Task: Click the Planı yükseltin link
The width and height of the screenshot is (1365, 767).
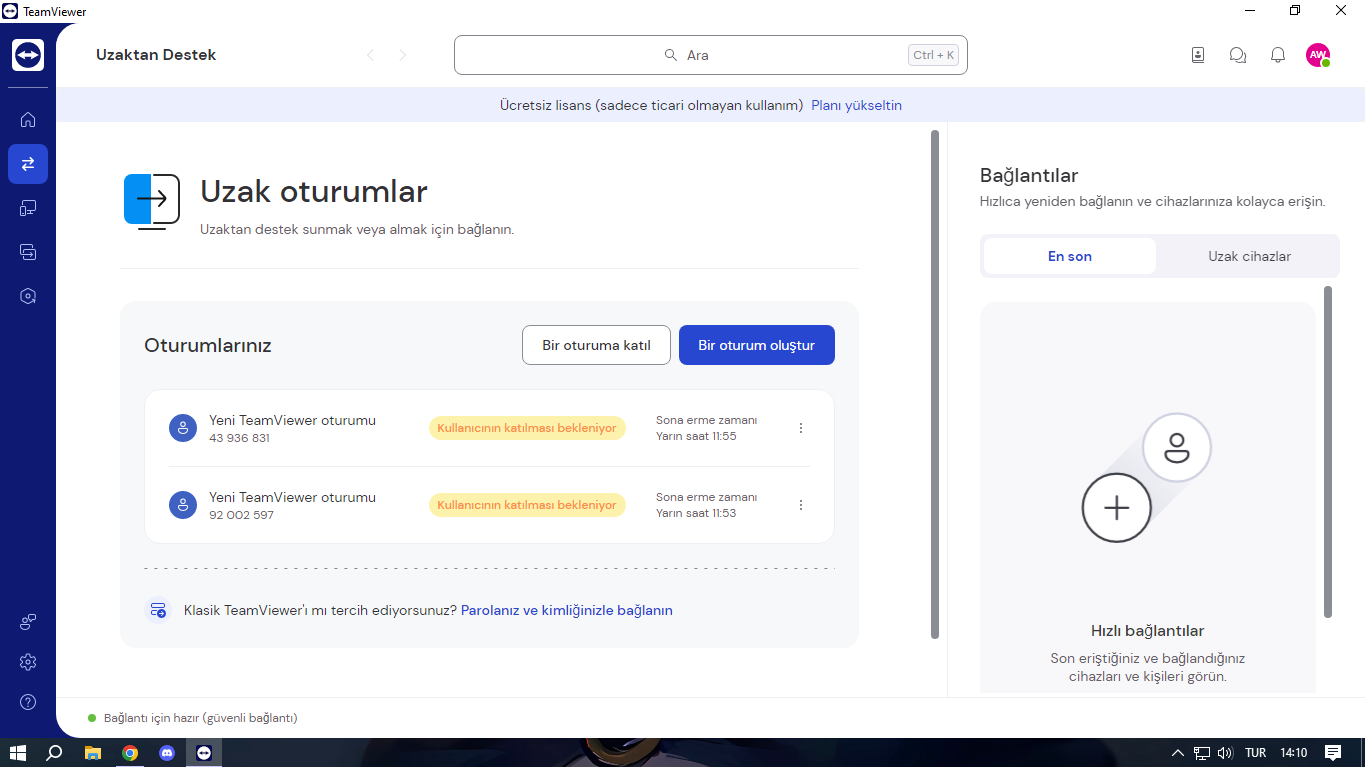Action: click(x=856, y=105)
